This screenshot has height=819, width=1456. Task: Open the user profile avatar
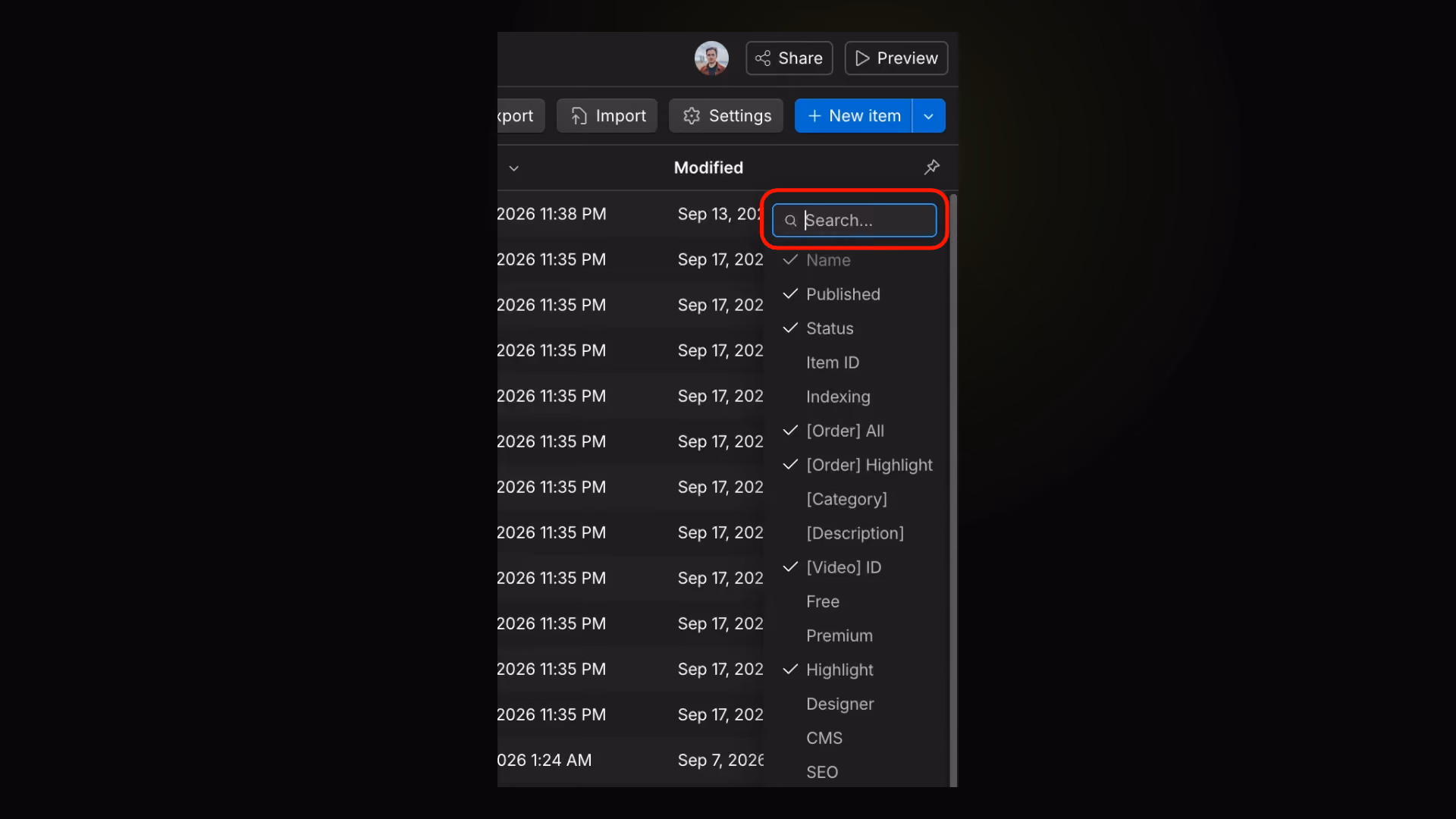[x=711, y=58]
